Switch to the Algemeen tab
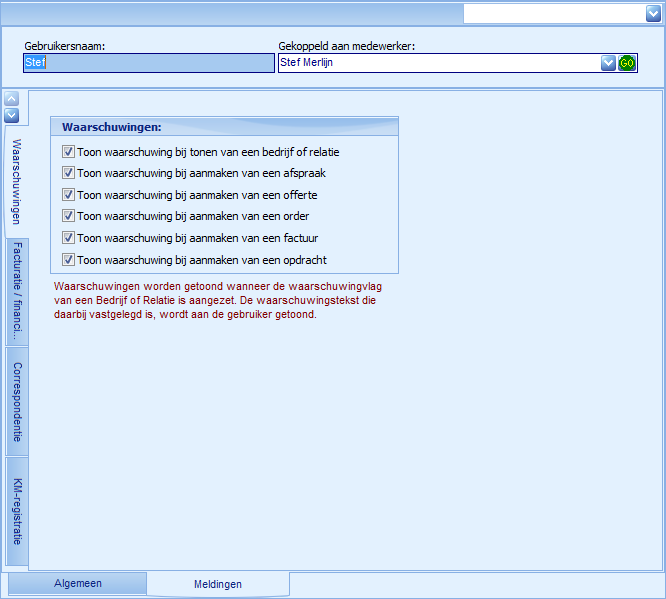Image resolution: width=666 pixels, height=599 pixels. (x=77, y=583)
